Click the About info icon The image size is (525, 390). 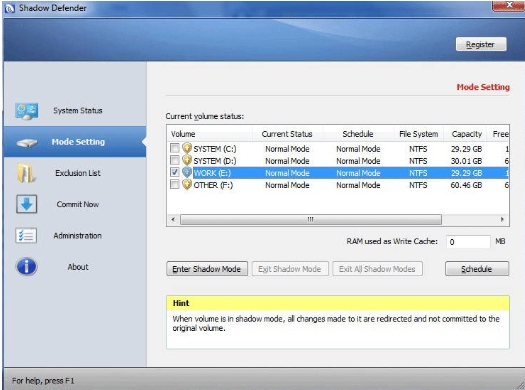(26, 267)
